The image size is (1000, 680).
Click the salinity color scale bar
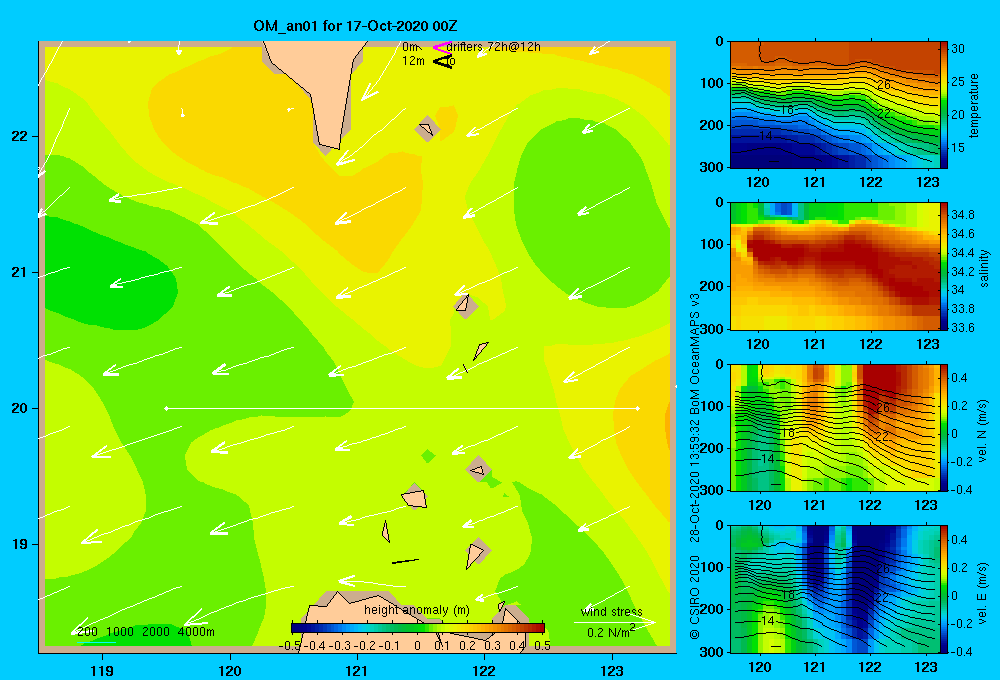(x=944, y=267)
